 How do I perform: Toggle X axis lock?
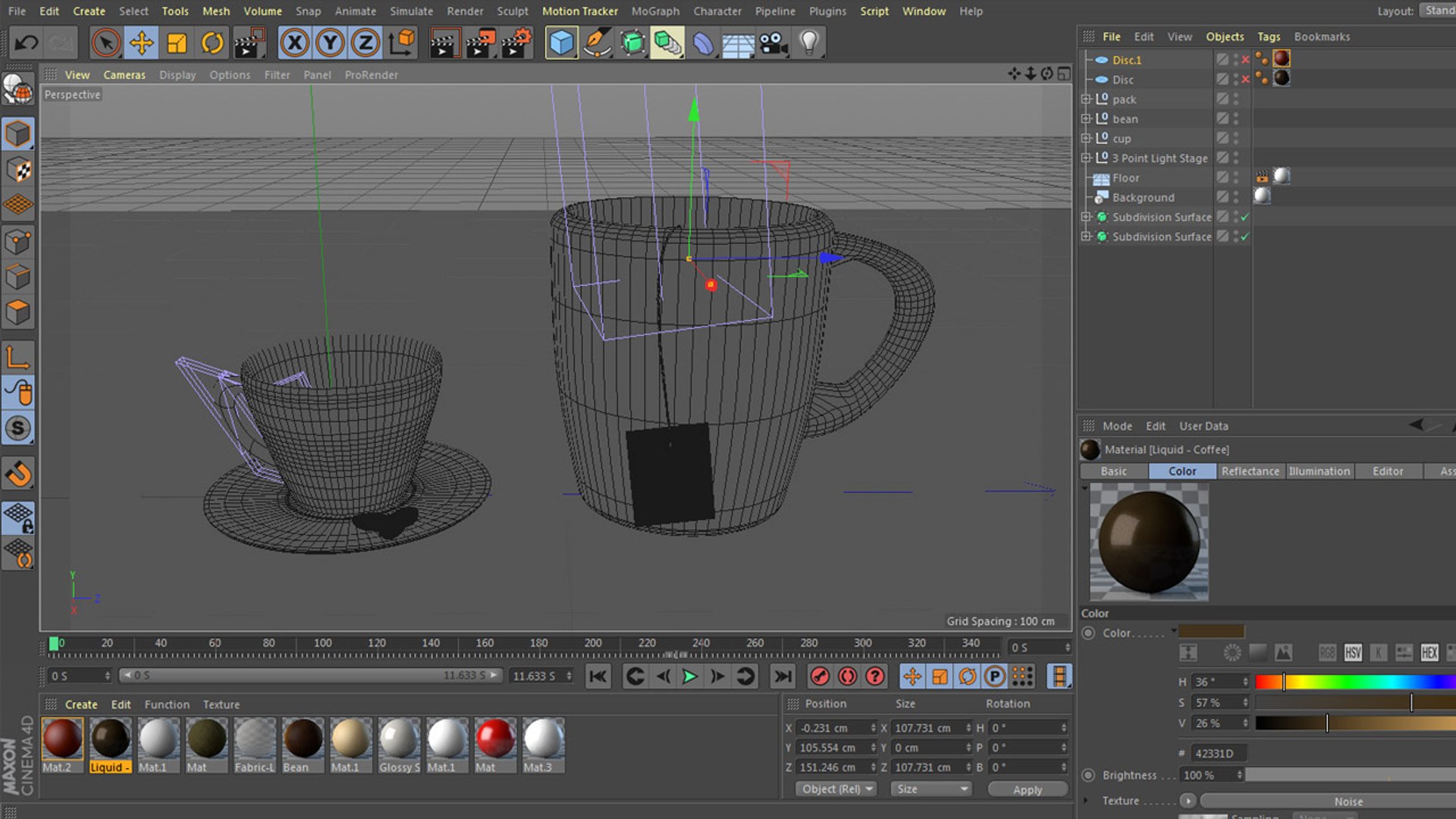coord(295,42)
